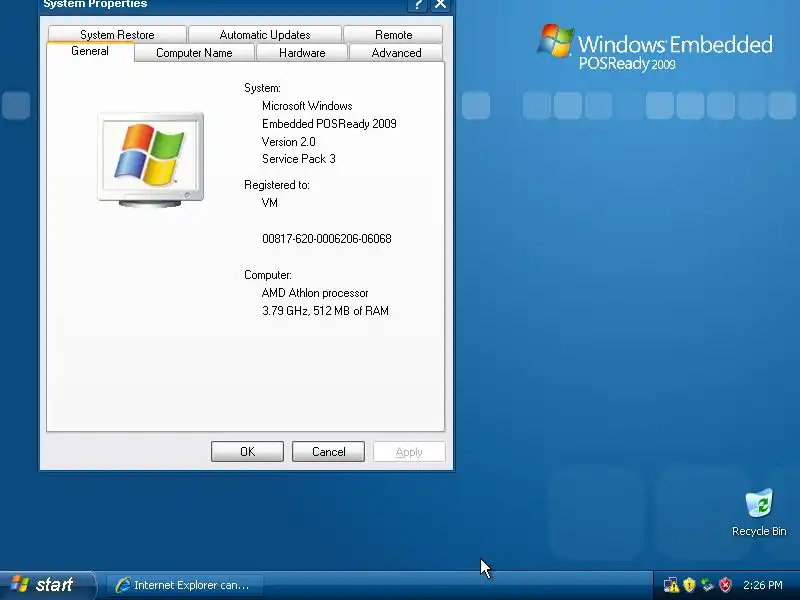
Task: Switch to the Automatic Updates tab
Action: [265, 35]
